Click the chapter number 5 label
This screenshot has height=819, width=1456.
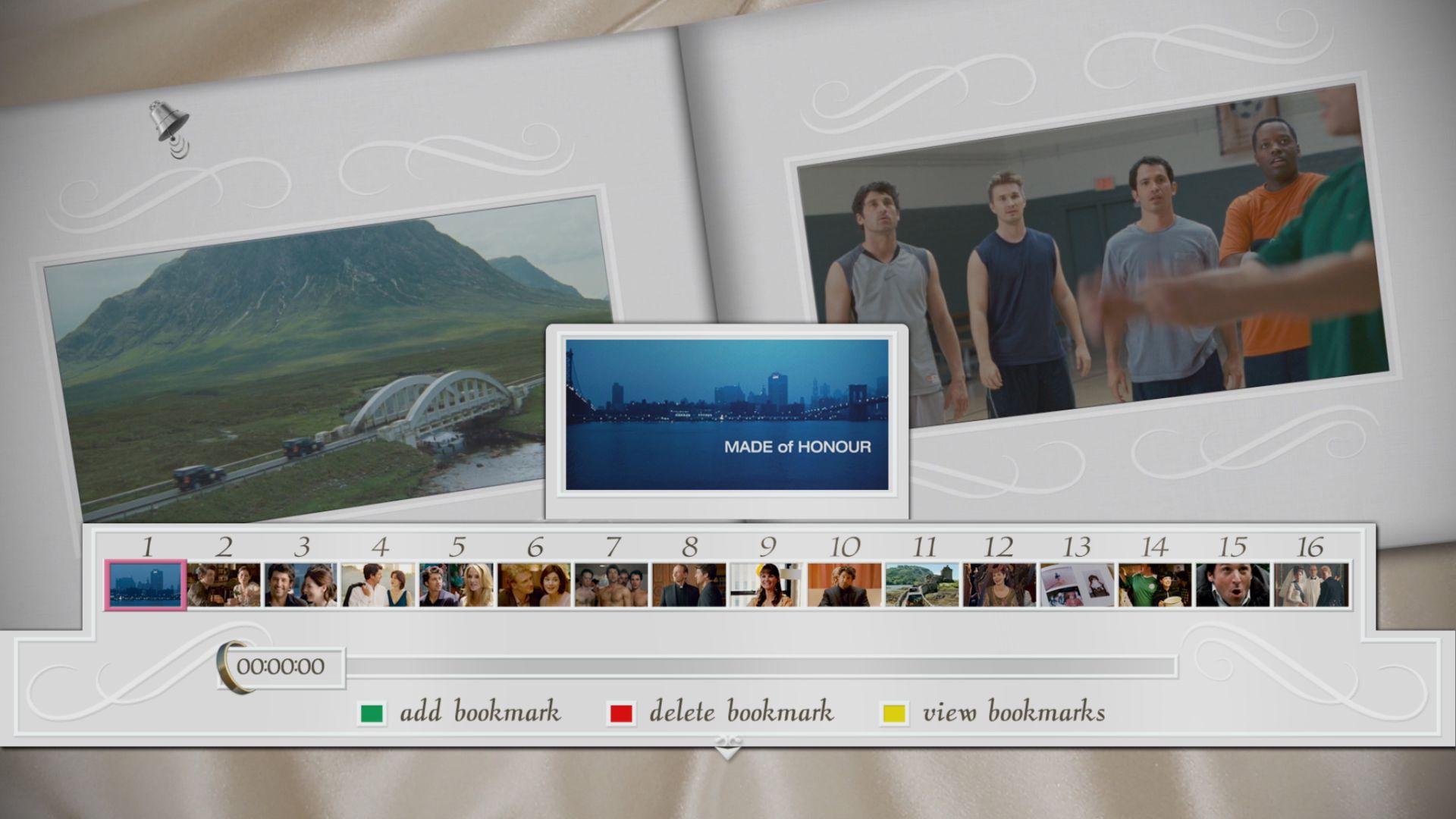(x=457, y=546)
